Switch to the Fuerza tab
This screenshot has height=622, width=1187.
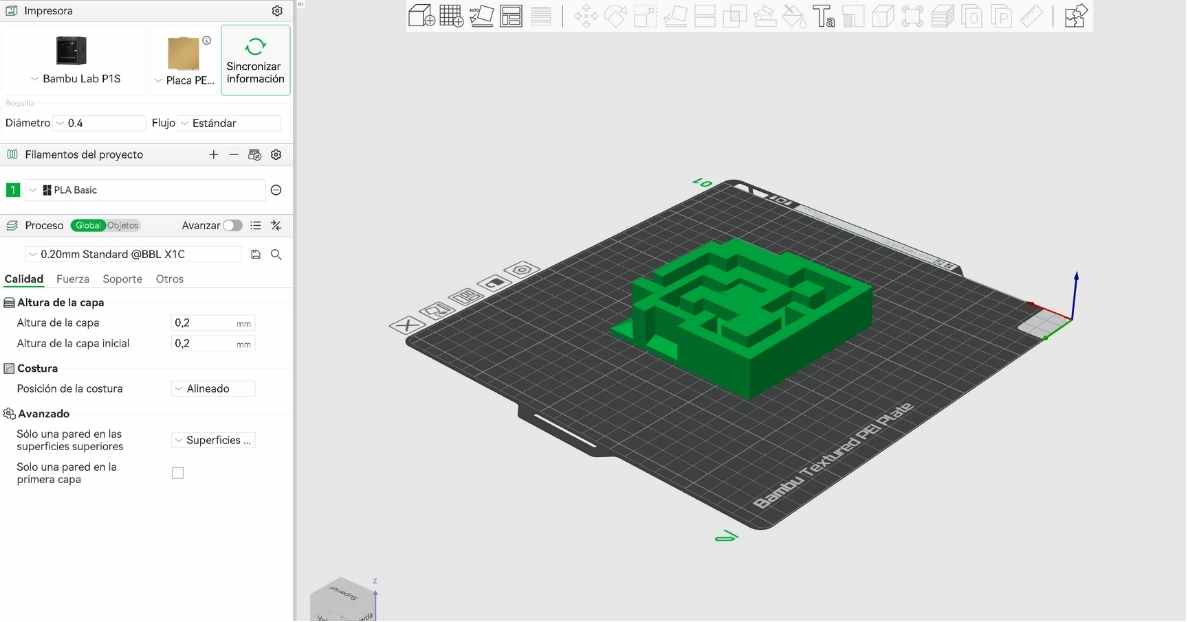pos(72,279)
